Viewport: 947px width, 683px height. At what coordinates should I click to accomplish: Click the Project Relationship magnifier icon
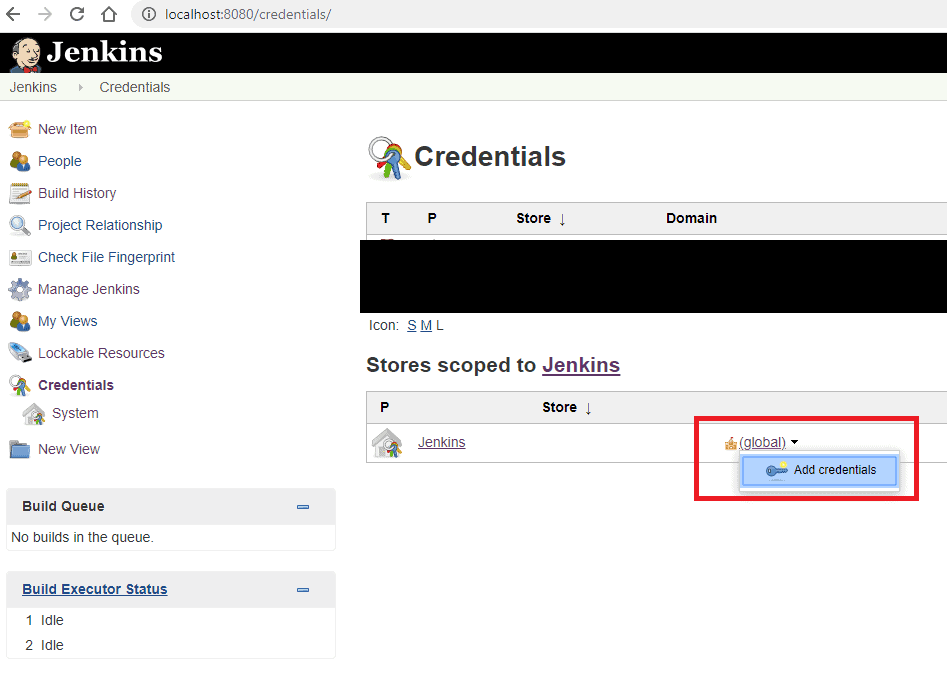click(20, 225)
